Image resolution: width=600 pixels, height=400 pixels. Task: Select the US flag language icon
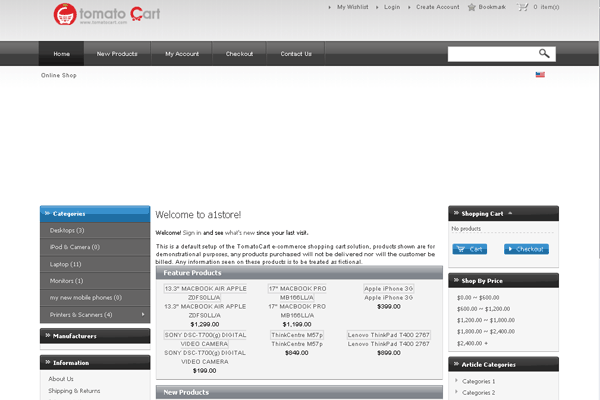pyautogui.click(x=541, y=75)
